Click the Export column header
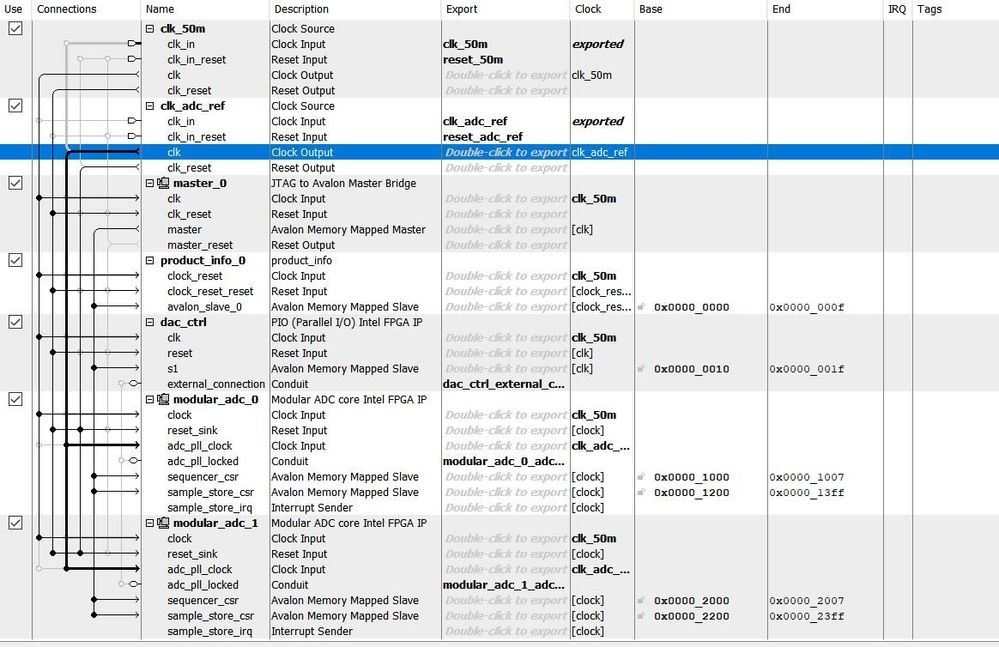The image size is (999, 647). click(461, 9)
